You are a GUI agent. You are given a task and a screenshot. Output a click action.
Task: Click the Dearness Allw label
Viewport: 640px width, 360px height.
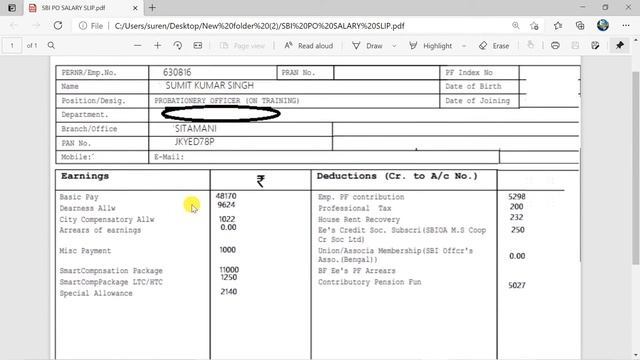click(x=87, y=208)
